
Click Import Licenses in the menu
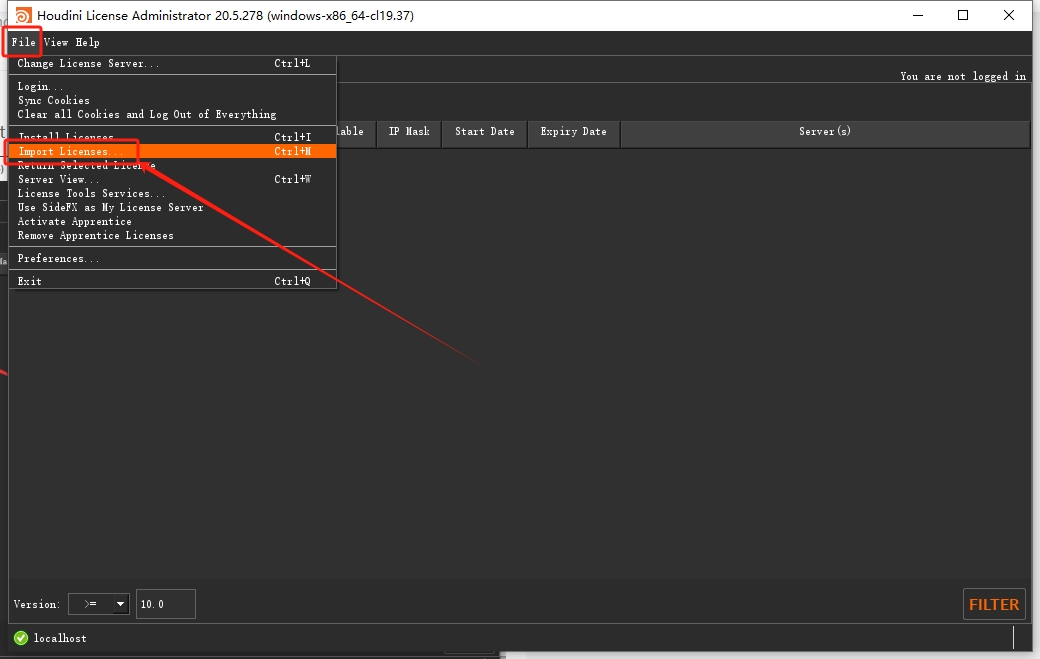[x=64, y=152]
